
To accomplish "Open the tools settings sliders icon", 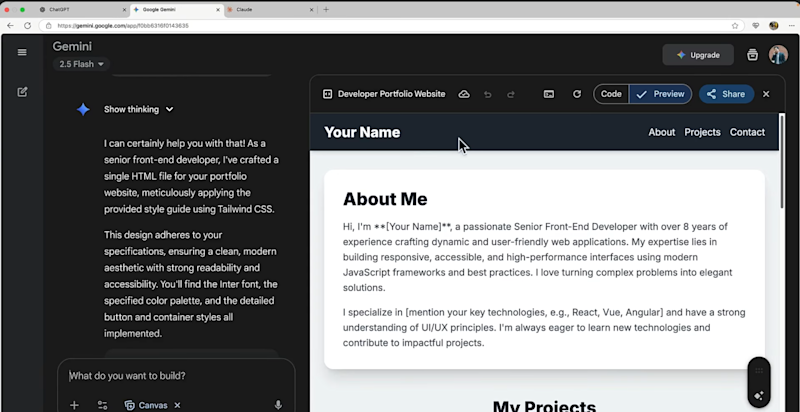I will 102,405.
